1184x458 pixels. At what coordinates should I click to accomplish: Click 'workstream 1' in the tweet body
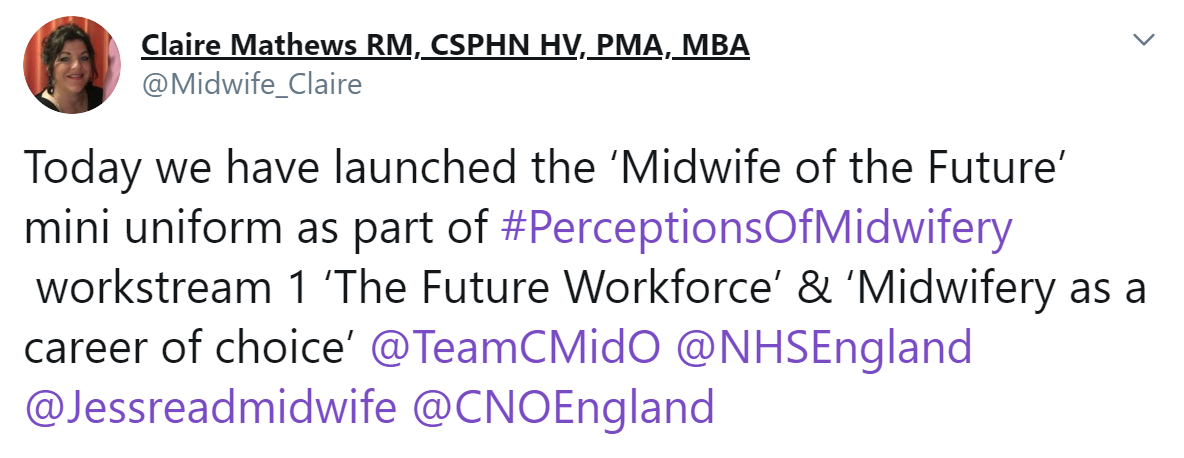click(171, 288)
